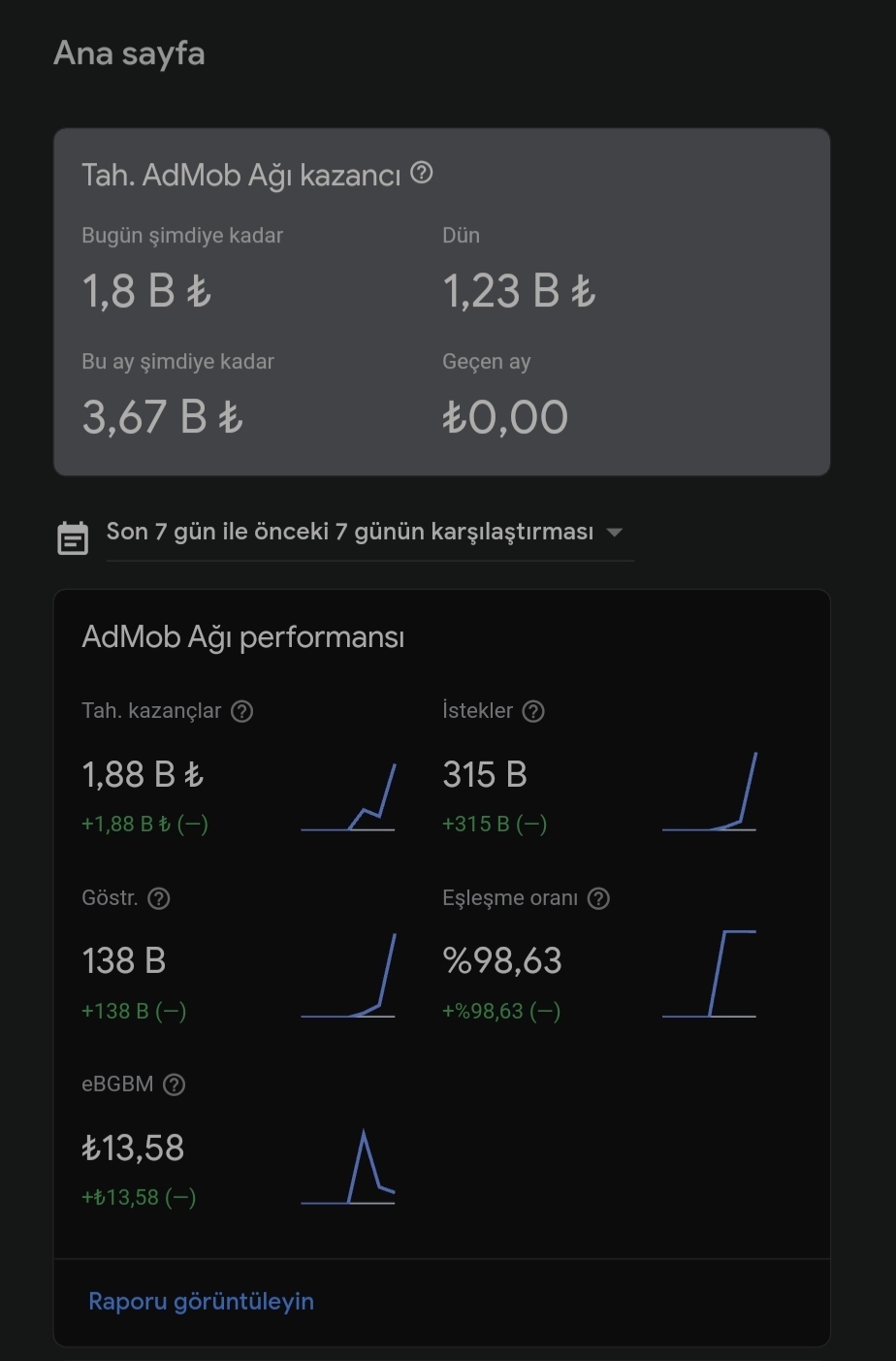
Task: Click help icon beside Eşleşme oranı
Action: click(x=599, y=898)
